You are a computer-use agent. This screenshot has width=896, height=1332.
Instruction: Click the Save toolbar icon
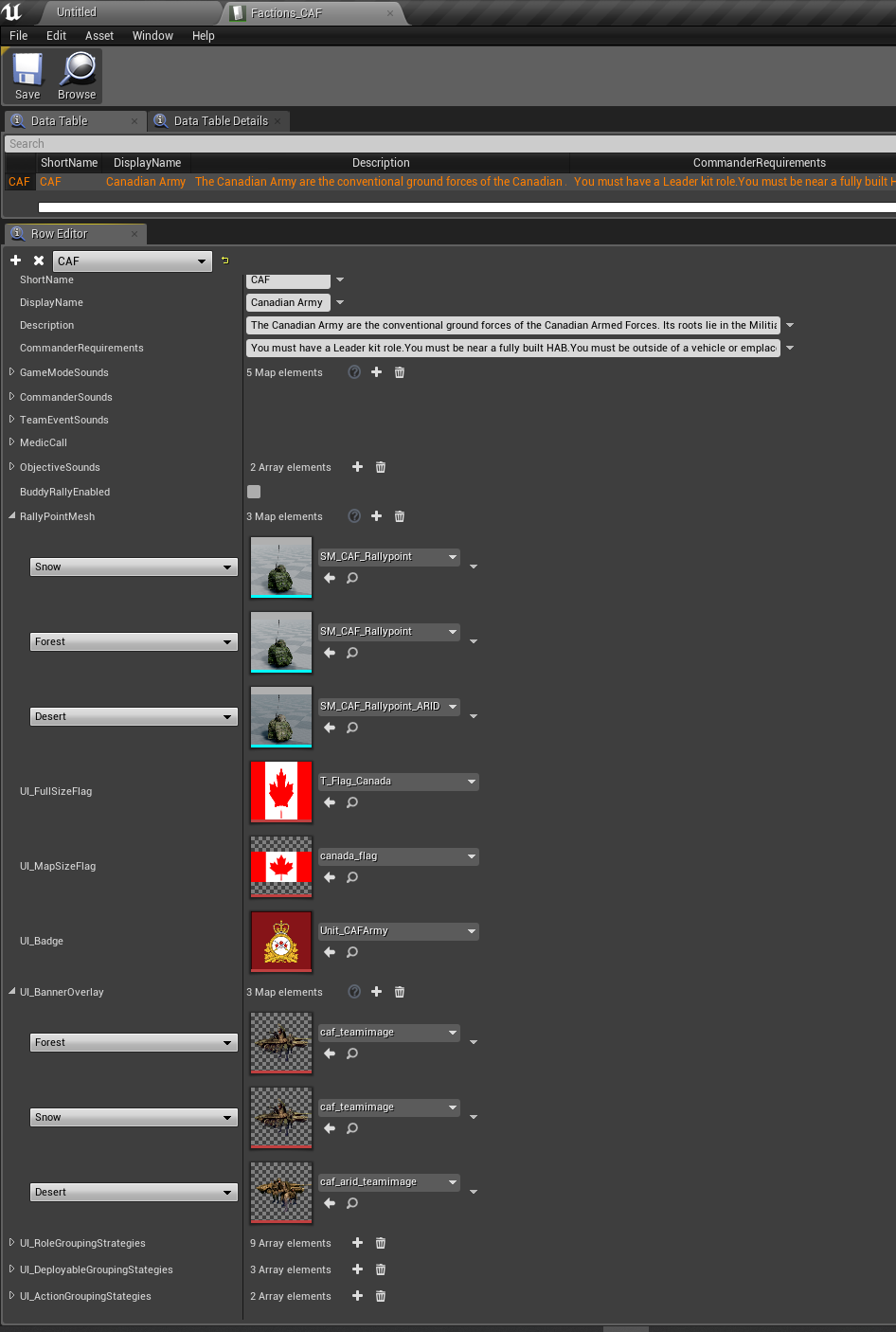27,76
